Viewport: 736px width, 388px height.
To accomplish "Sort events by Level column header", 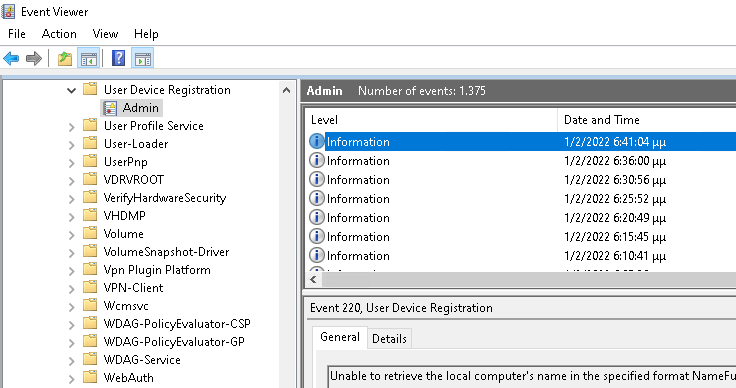I will [430, 120].
